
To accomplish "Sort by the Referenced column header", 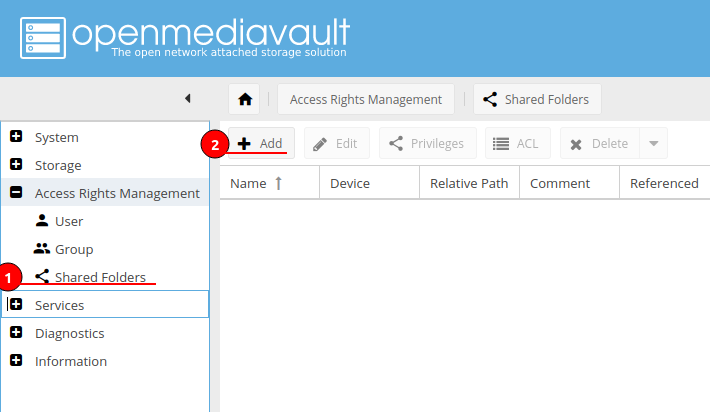I will (665, 183).
